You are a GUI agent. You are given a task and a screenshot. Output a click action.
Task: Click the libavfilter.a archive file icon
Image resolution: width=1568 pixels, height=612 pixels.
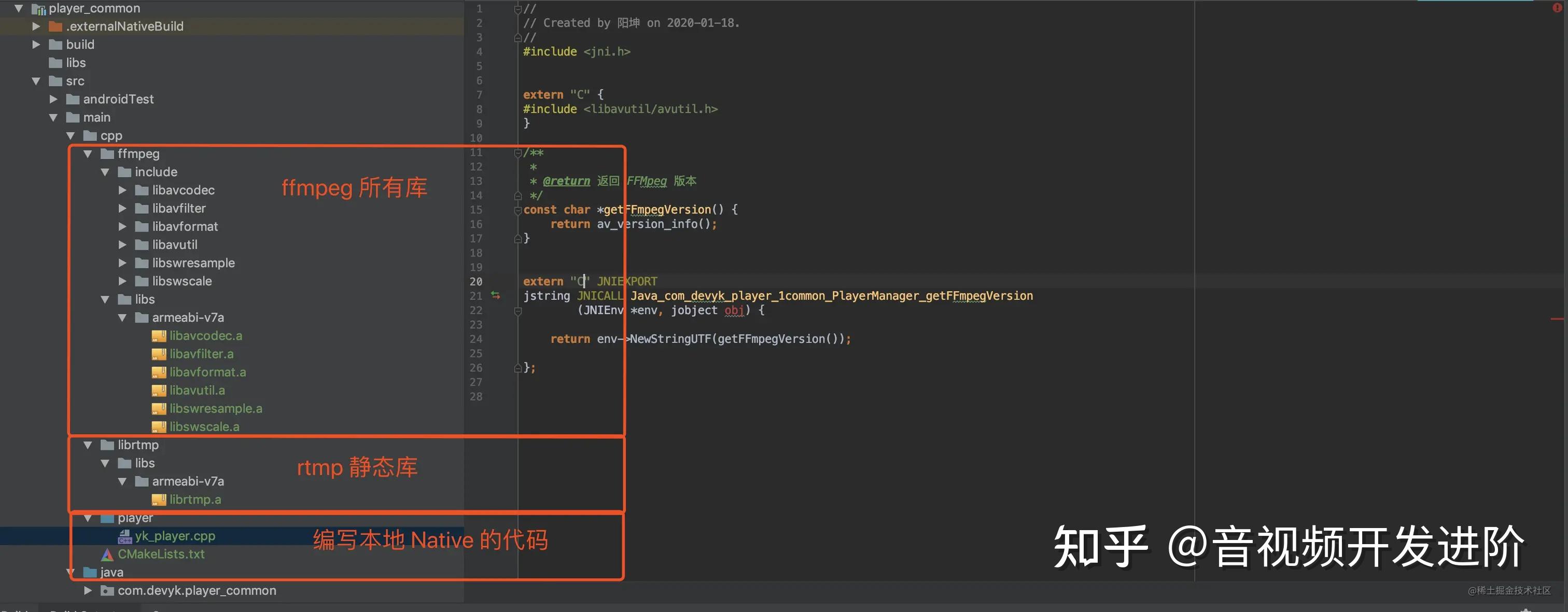(159, 354)
